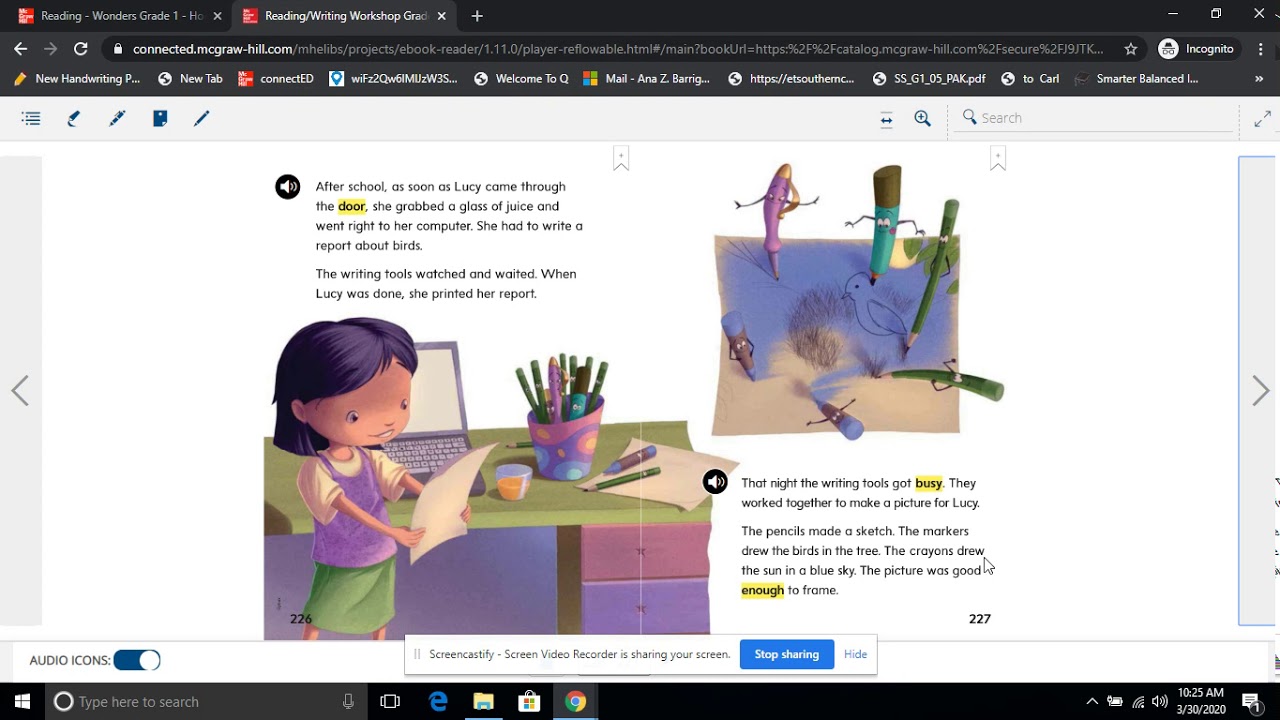Select the pen drawing tool

click(x=202, y=118)
